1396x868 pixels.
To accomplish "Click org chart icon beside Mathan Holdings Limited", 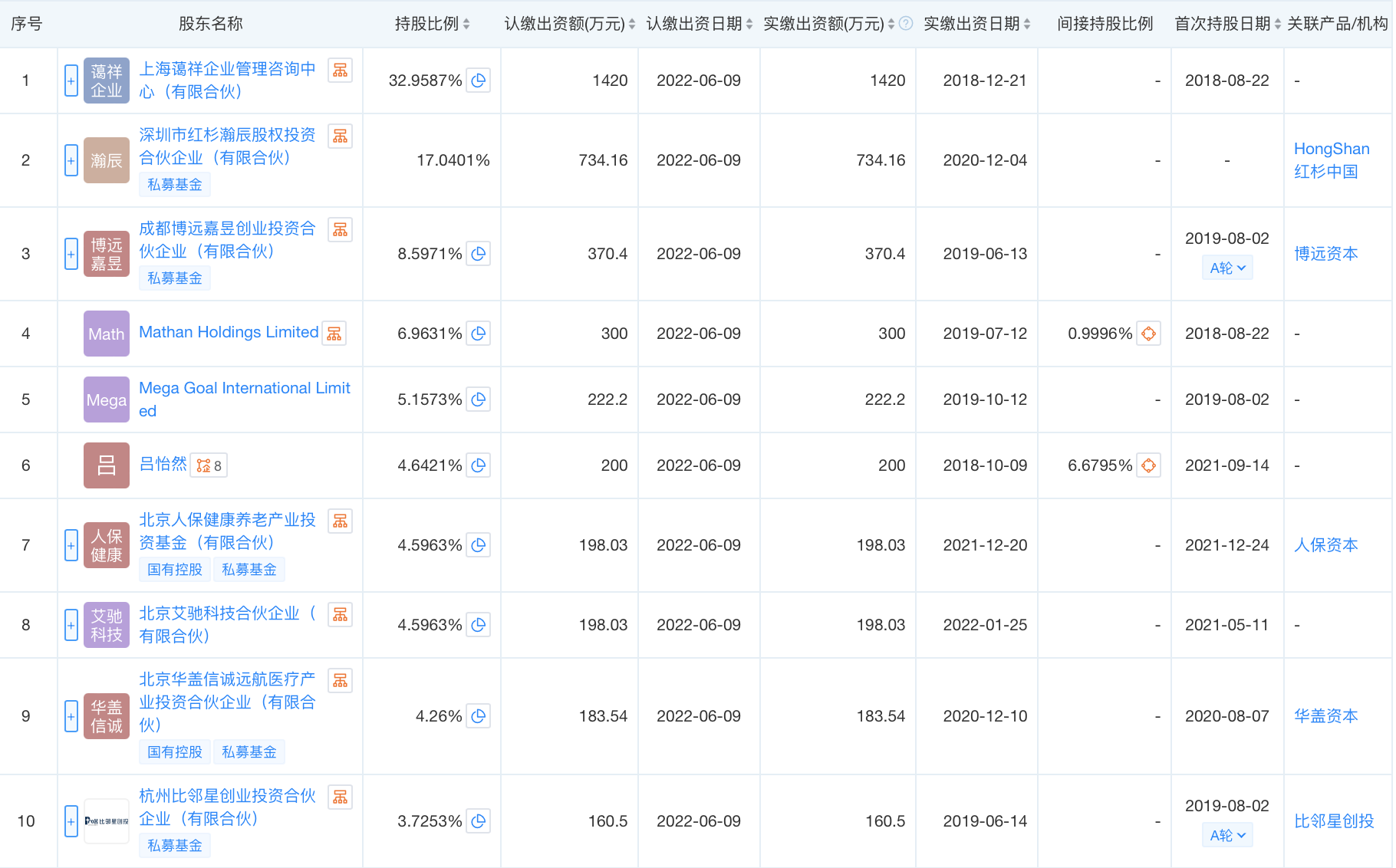I will [334, 334].
